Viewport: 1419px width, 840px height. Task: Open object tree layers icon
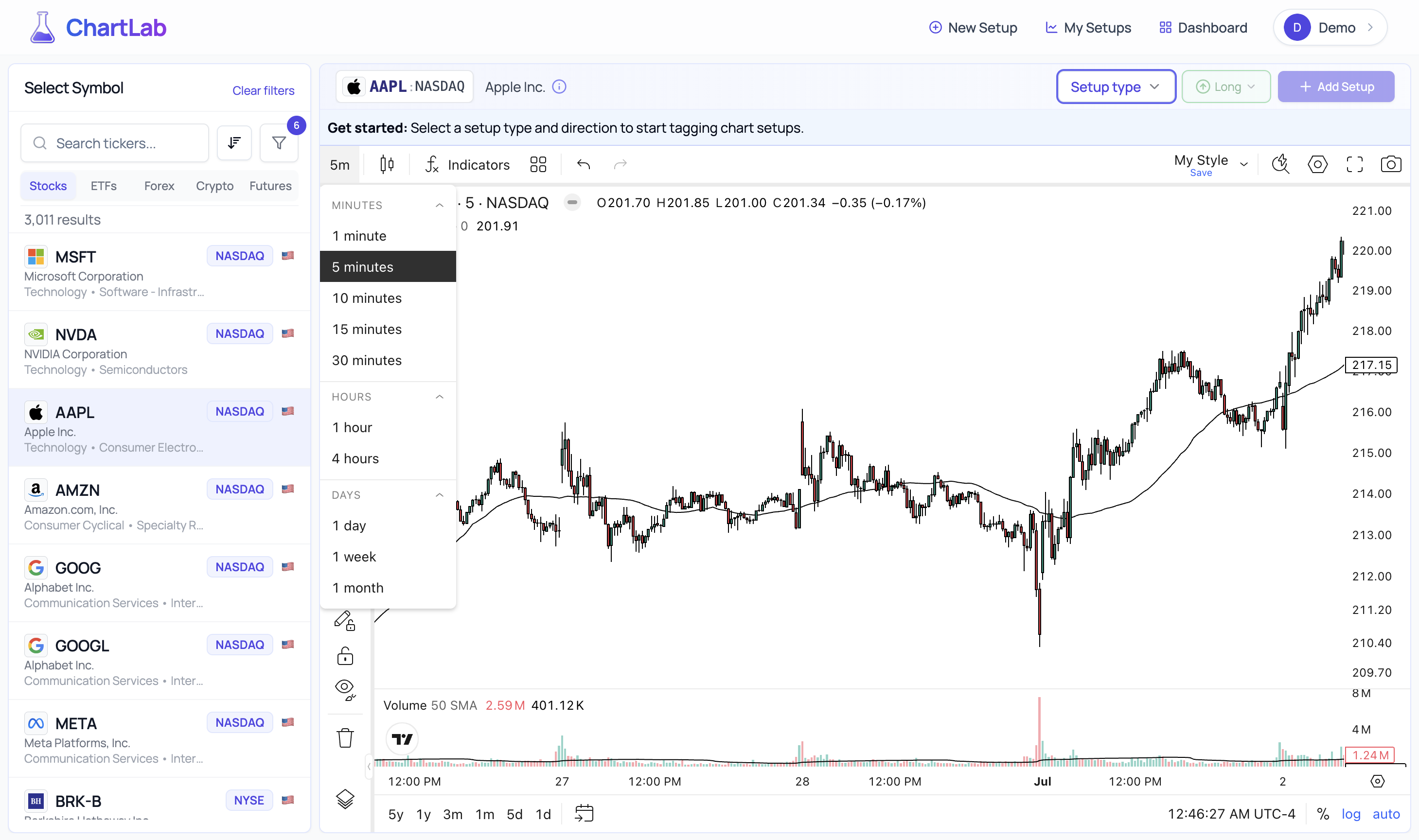345,799
